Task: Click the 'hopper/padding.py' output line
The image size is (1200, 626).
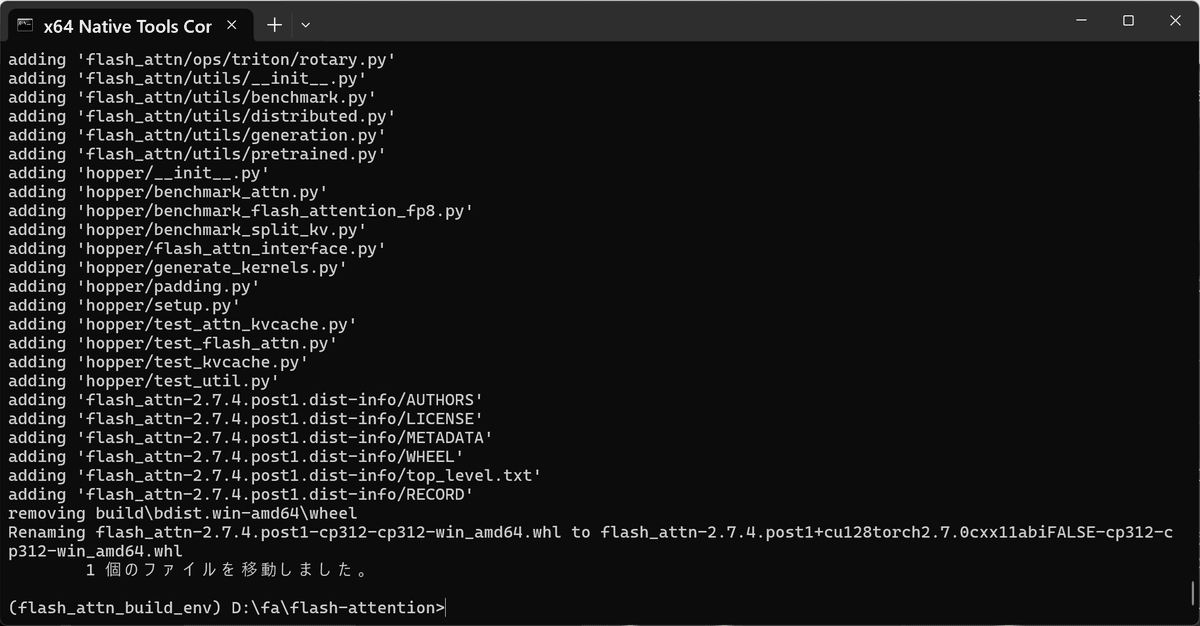Action: click(x=134, y=286)
